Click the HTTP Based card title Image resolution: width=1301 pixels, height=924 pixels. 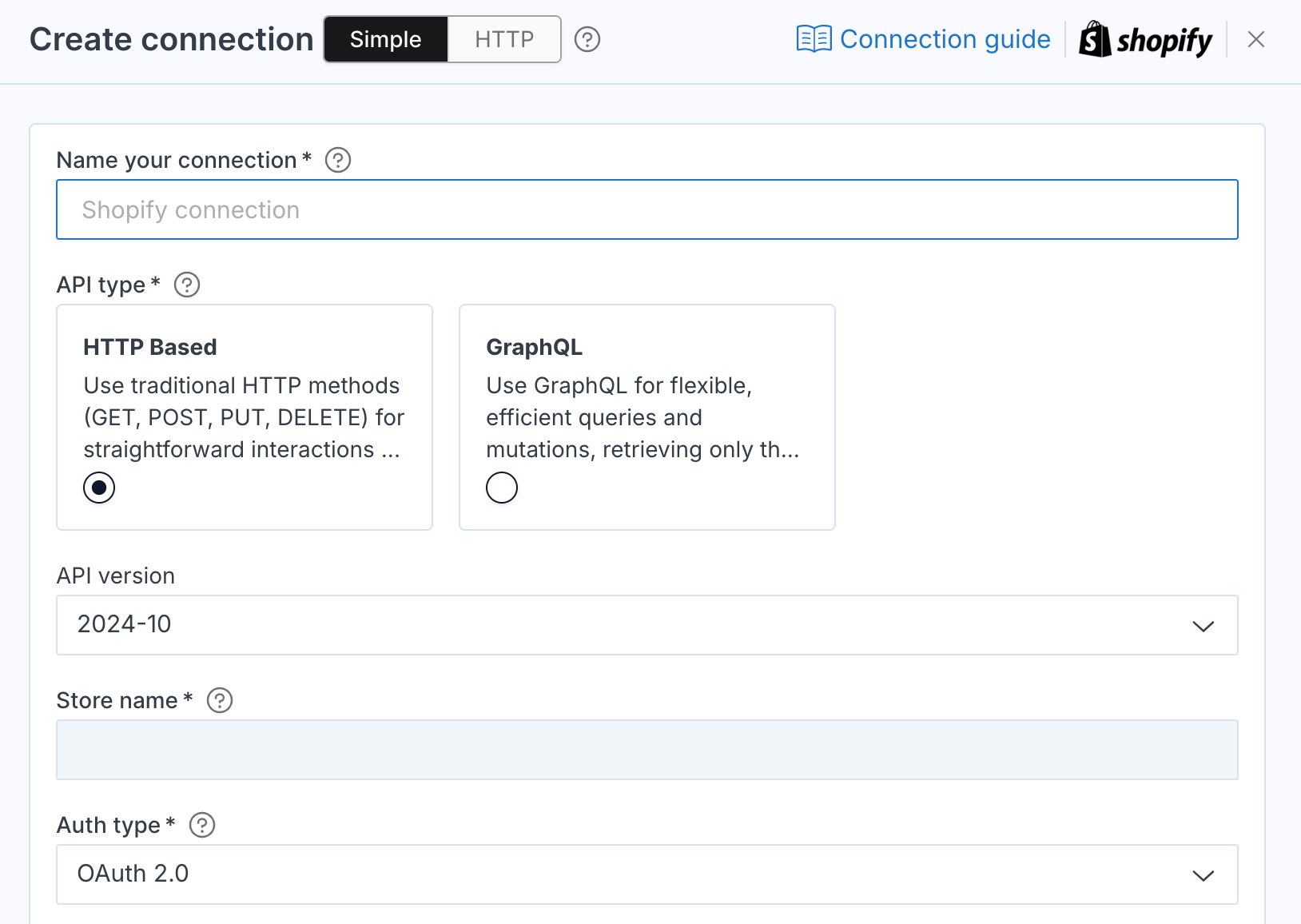[x=150, y=347]
